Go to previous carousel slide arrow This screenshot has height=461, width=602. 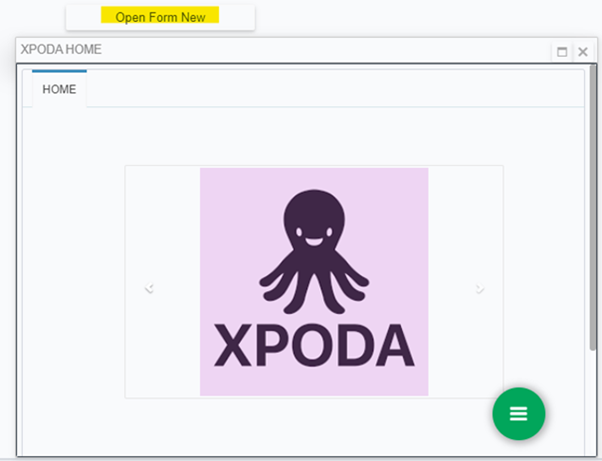coord(149,288)
